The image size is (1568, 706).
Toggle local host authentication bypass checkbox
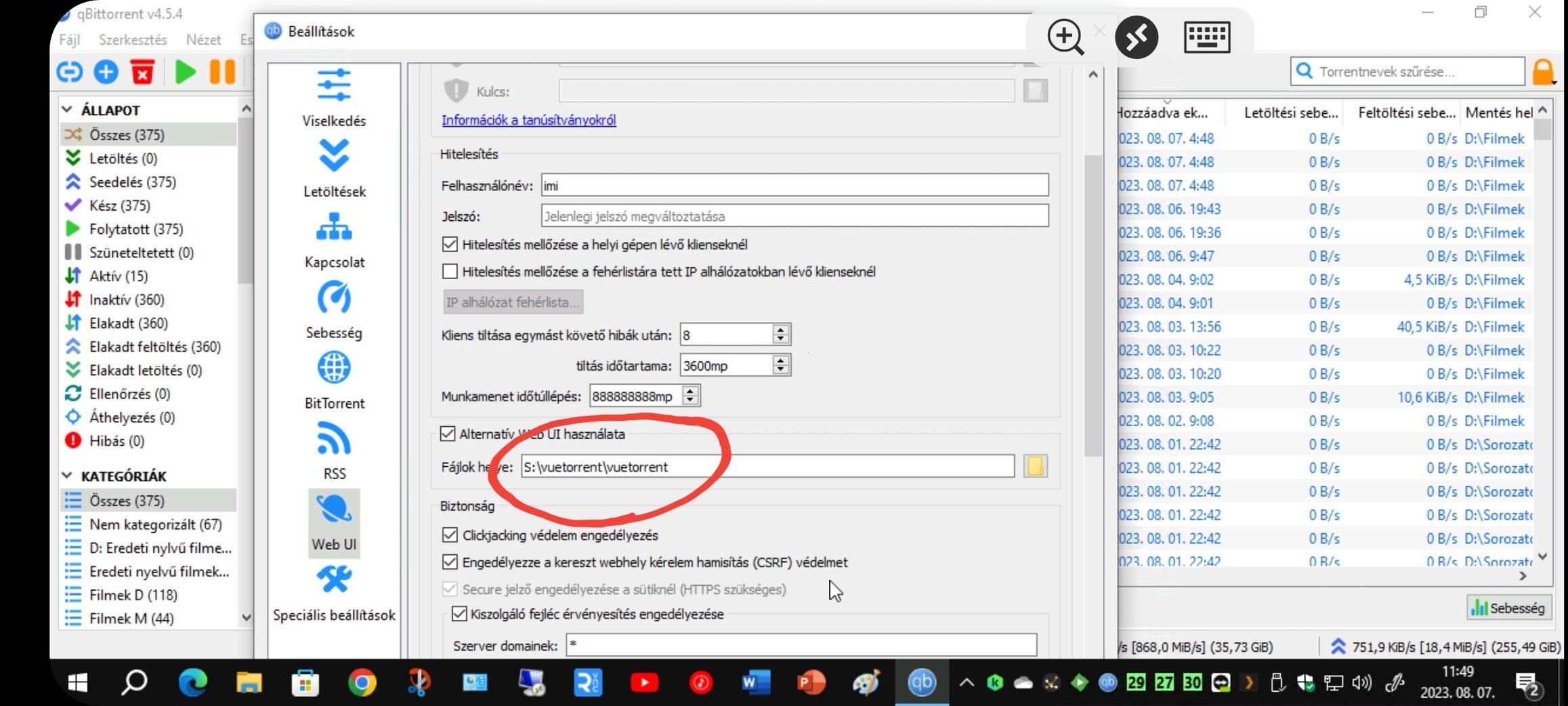click(450, 245)
